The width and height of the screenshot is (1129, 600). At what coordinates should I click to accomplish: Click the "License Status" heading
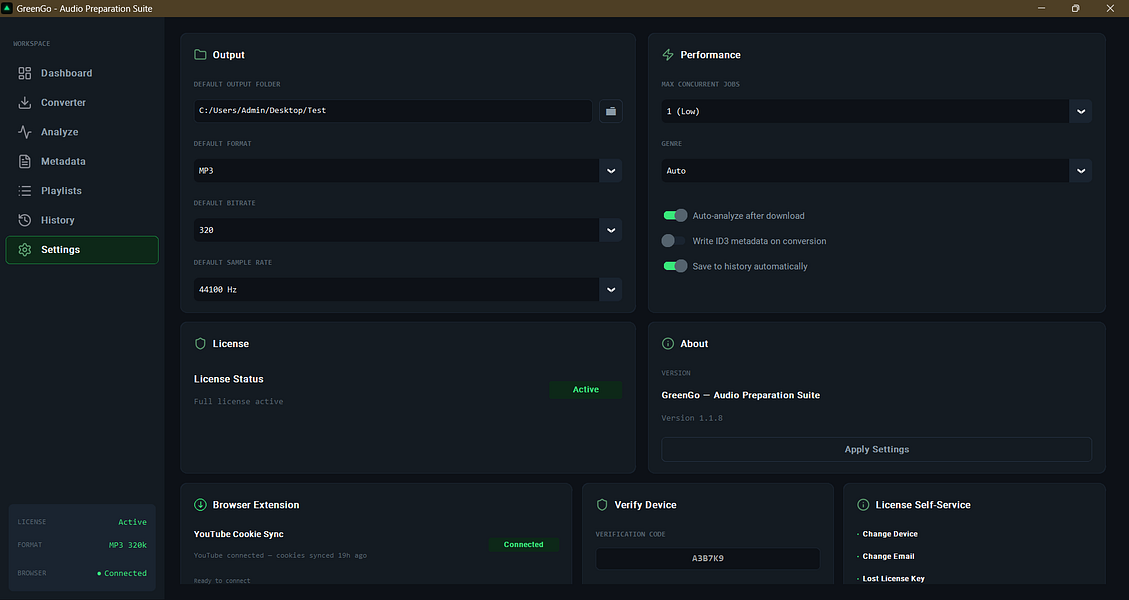(x=228, y=379)
